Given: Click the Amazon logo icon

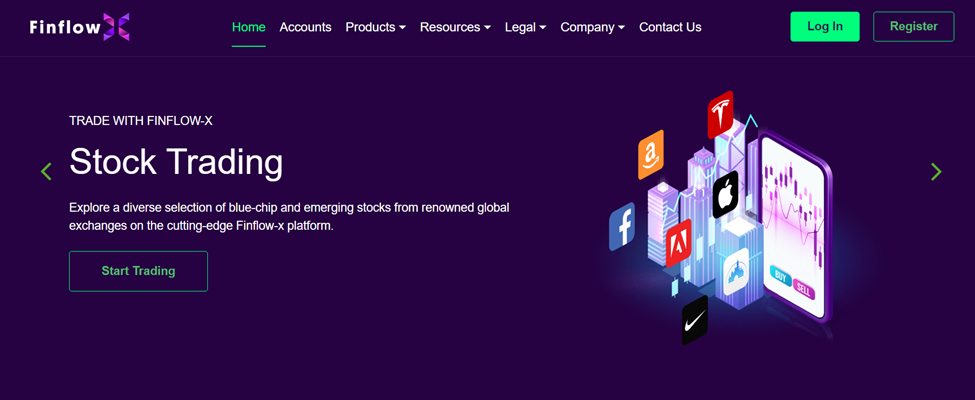Looking at the screenshot, I should 650,154.
